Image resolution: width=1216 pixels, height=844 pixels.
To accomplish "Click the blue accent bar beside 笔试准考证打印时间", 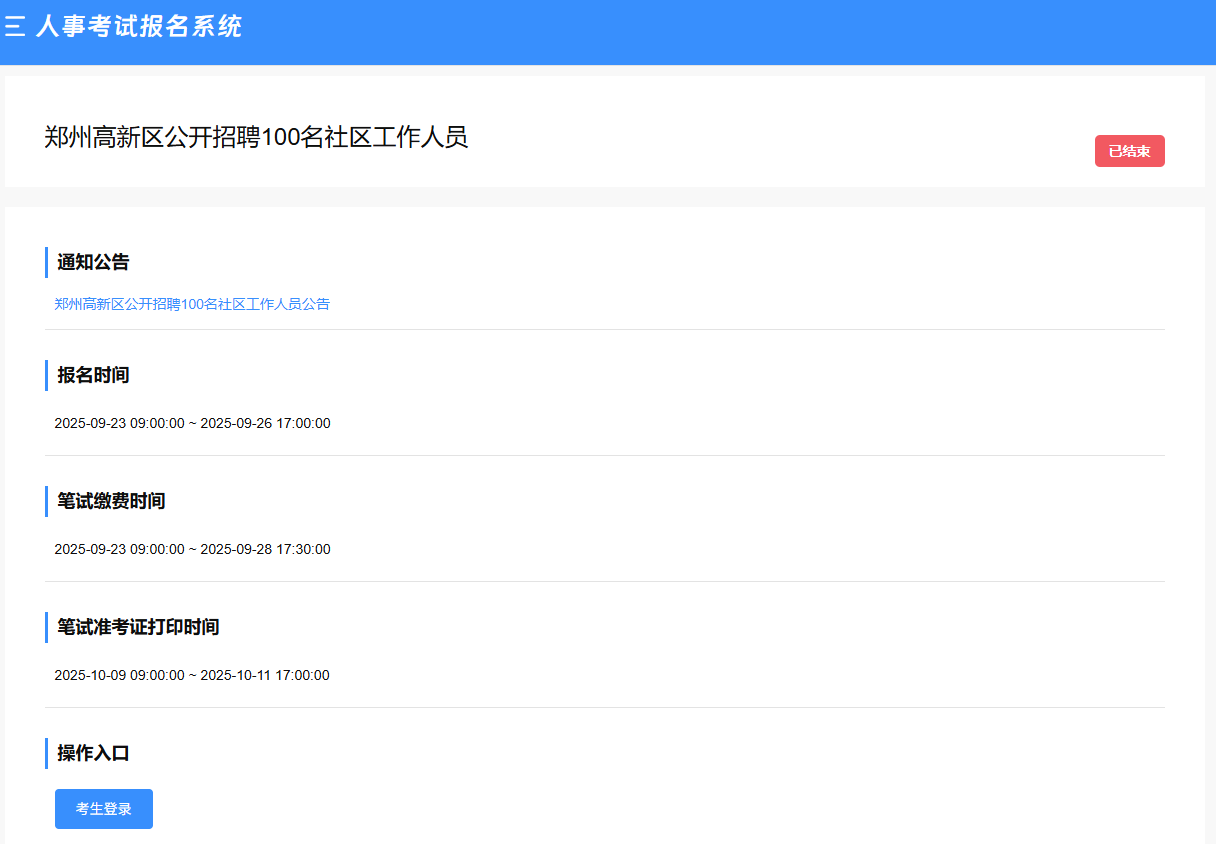I will (x=47, y=627).
